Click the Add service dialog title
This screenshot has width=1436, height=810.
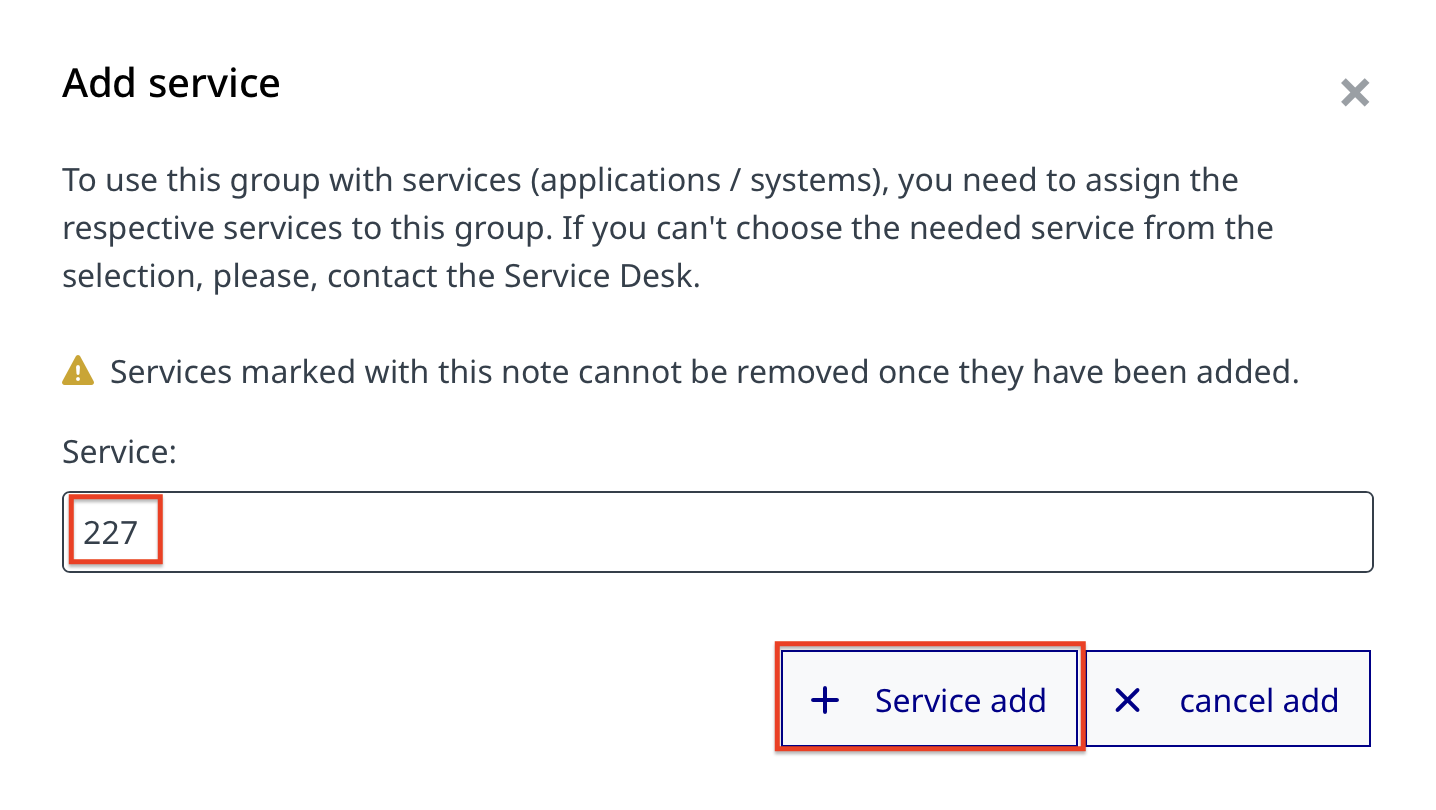171,83
